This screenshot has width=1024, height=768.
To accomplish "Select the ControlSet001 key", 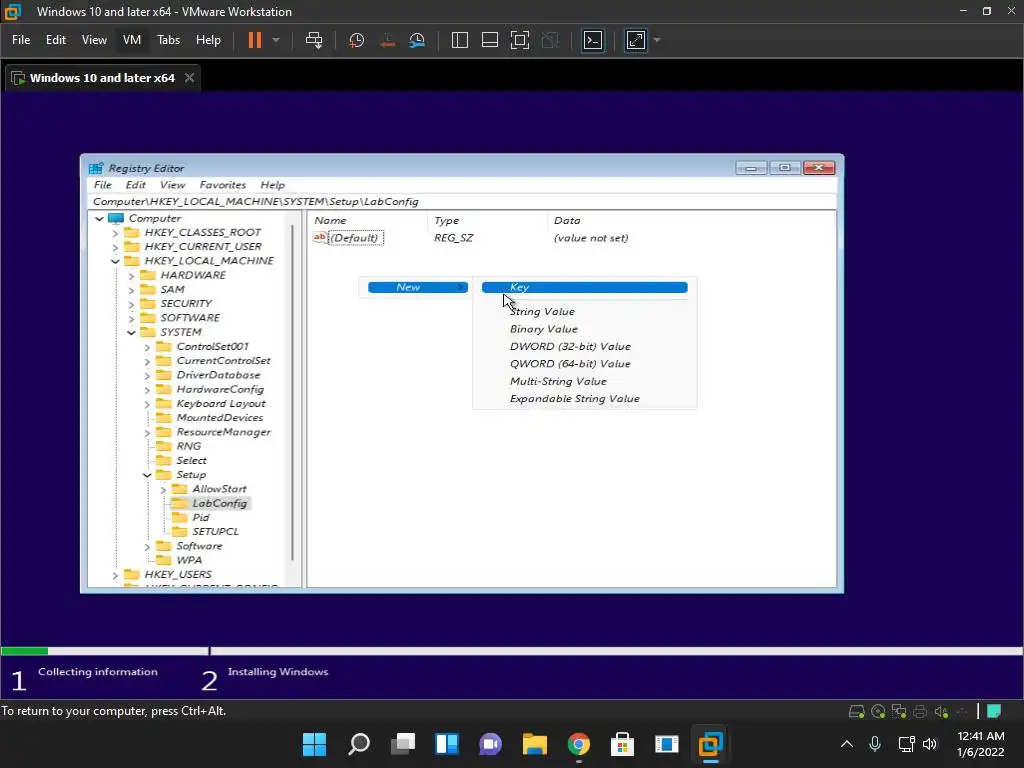I will coord(212,347).
